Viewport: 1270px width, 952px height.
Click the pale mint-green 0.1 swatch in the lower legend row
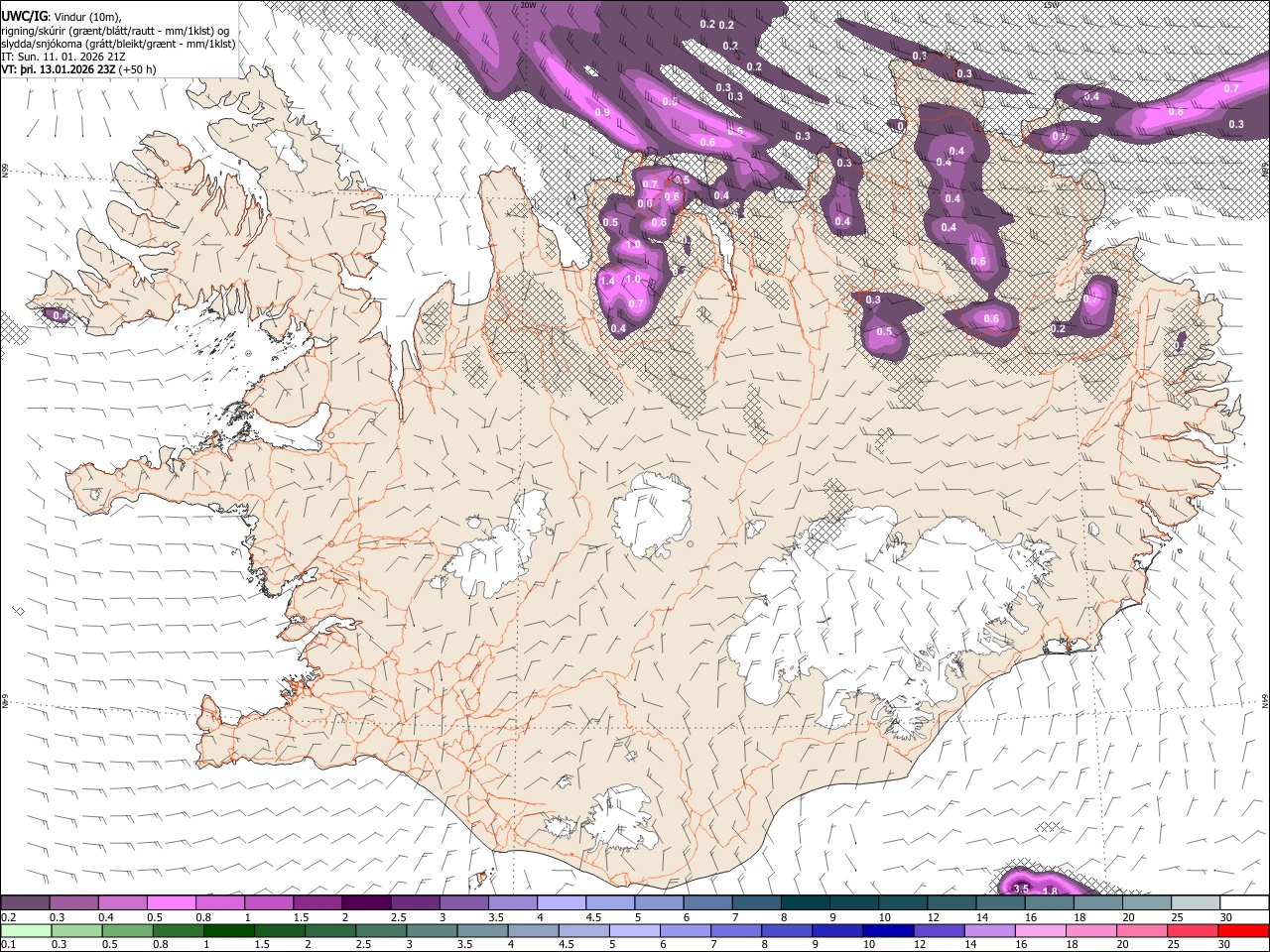click(25, 930)
